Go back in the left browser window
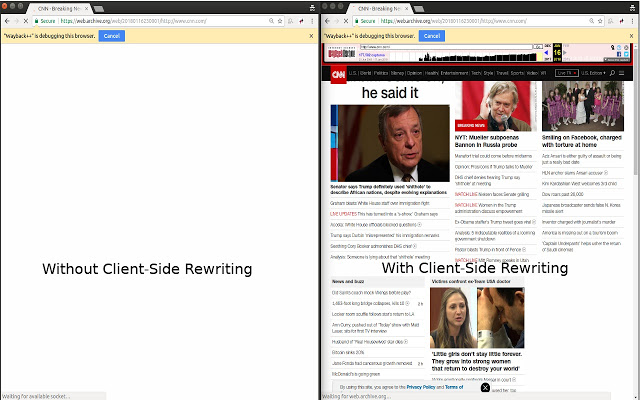Screen dimensions: 640x400 click(7, 21)
